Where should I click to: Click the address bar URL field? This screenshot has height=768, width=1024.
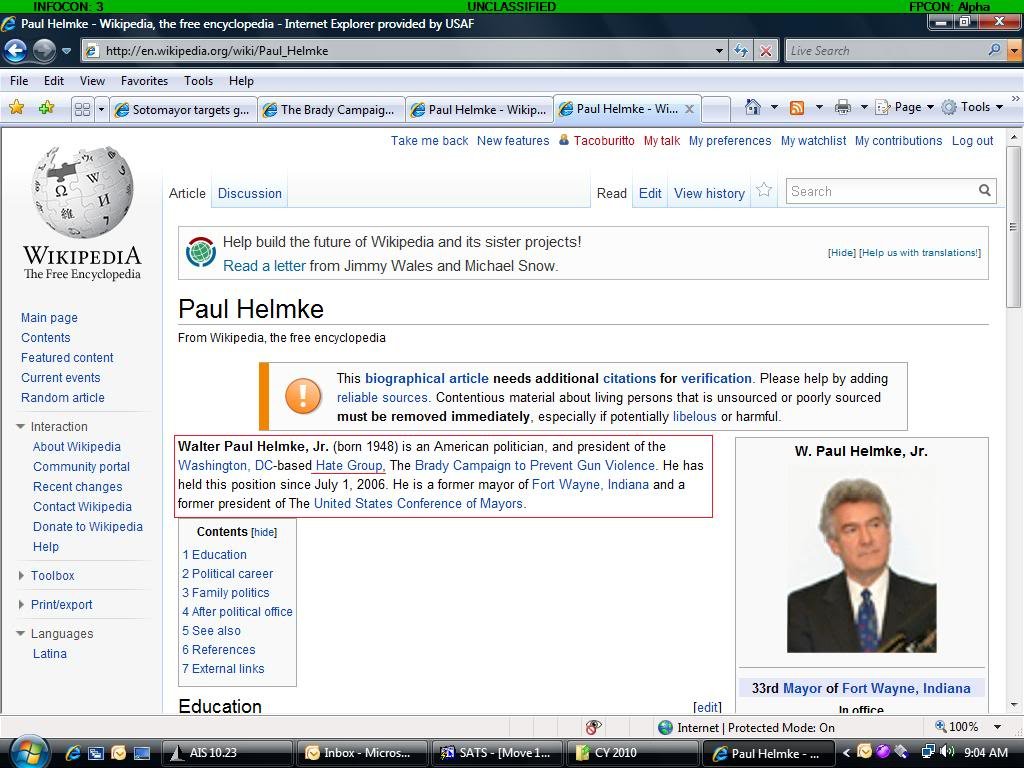(404, 50)
